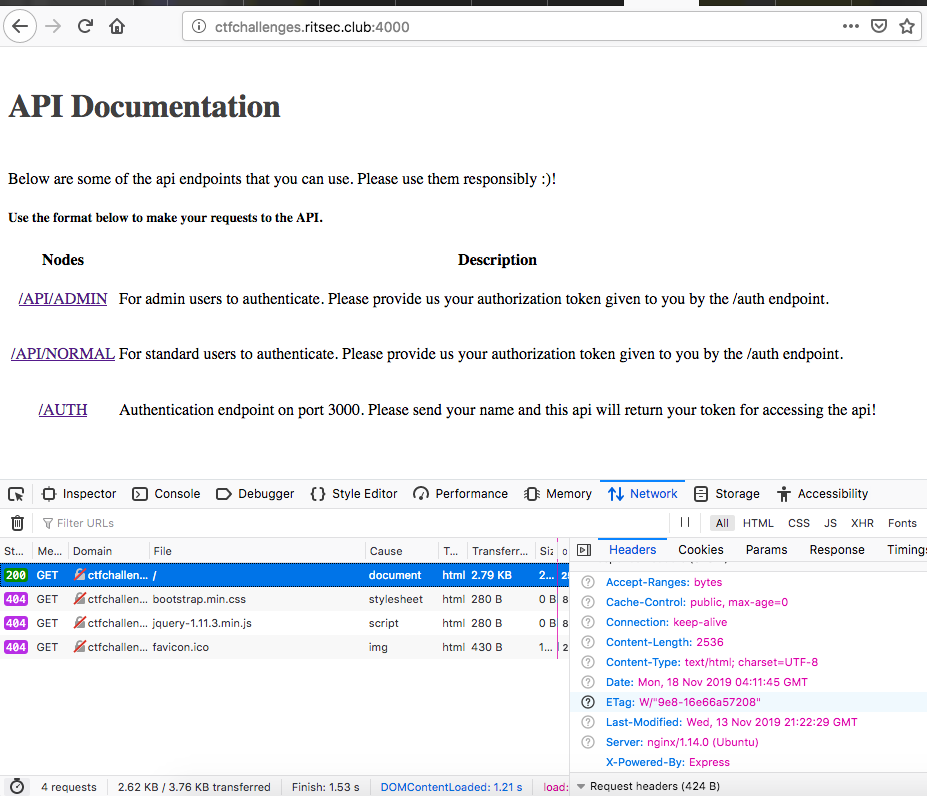Follow the /API/ADMIN link
927x796 pixels.
click(x=63, y=299)
